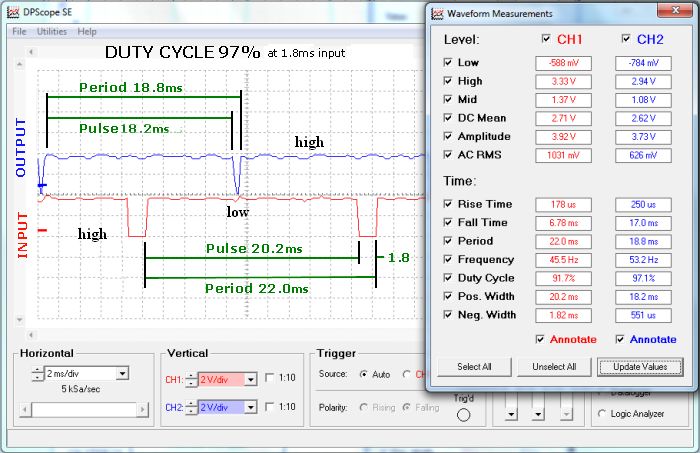Click the blue CH2 level marker on graph
The image size is (700, 453).
(42, 185)
